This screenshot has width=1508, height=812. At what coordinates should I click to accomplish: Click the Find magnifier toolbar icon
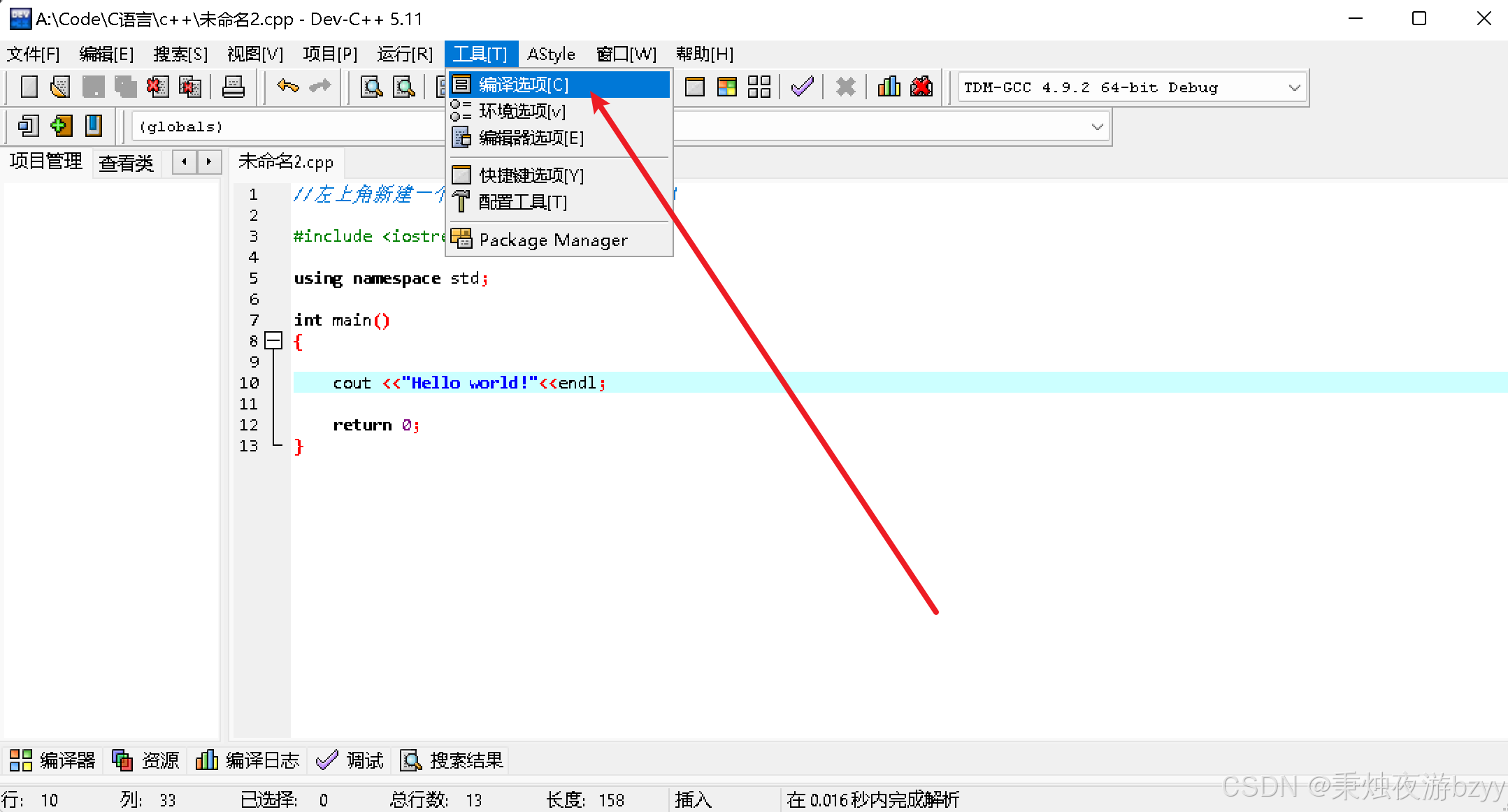click(371, 87)
